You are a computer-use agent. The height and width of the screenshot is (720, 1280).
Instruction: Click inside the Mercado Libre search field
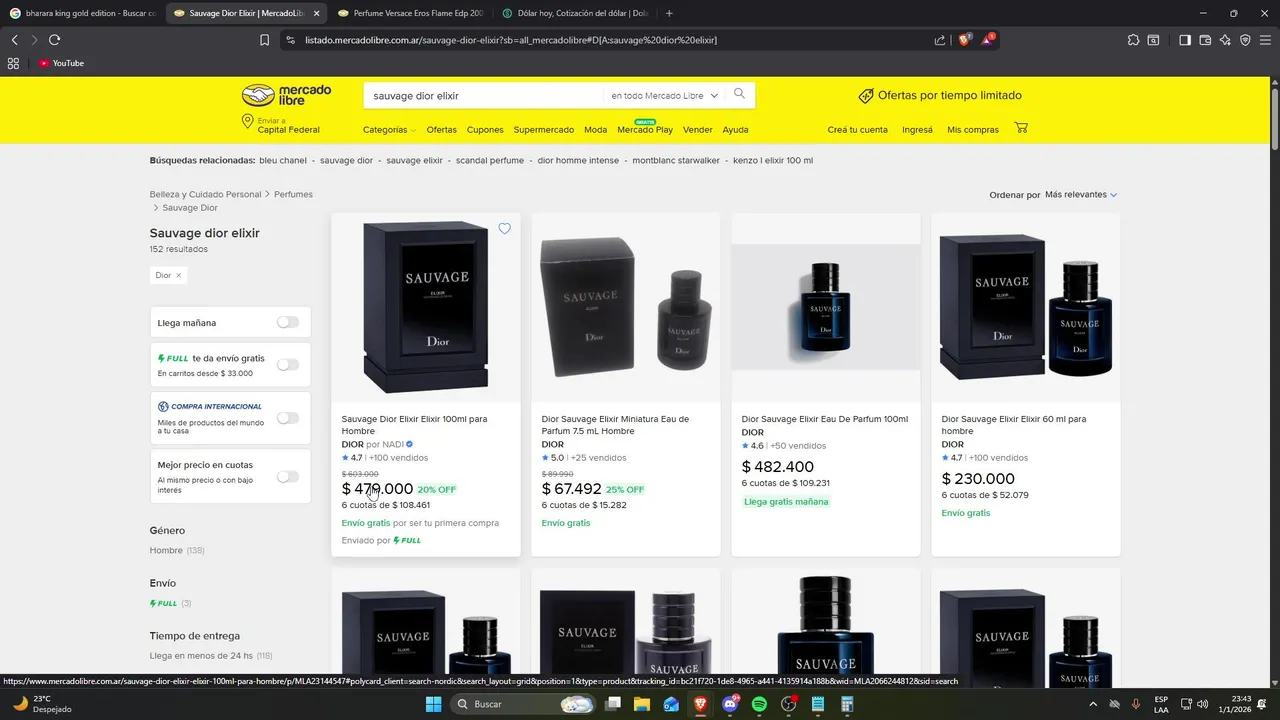pyautogui.click(x=485, y=96)
